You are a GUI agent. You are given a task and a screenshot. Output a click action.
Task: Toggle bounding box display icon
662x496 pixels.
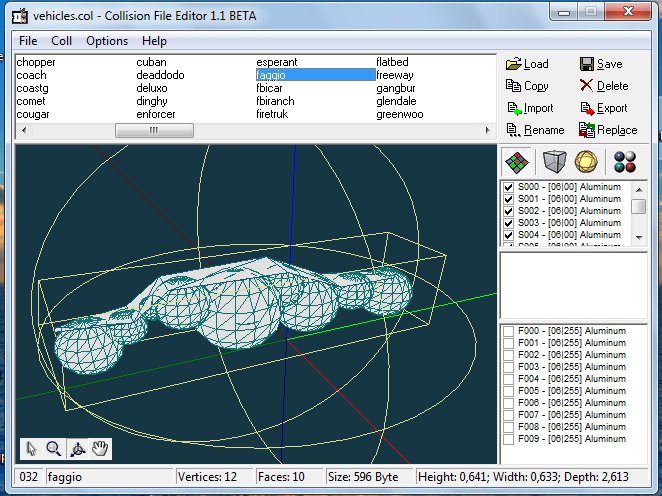(x=554, y=162)
